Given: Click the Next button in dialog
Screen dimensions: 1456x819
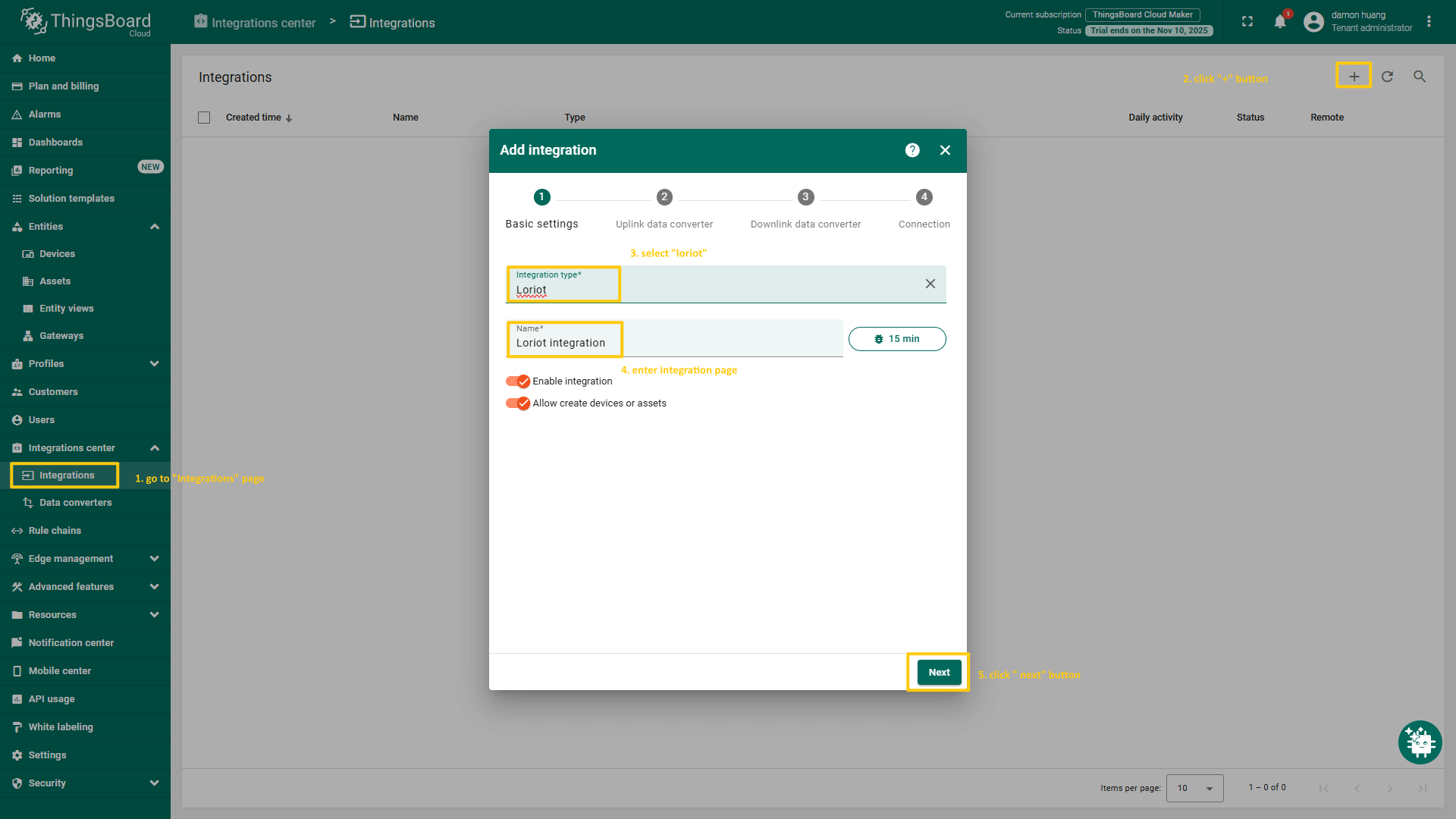Looking at the screenshot, I should [939, 673].
